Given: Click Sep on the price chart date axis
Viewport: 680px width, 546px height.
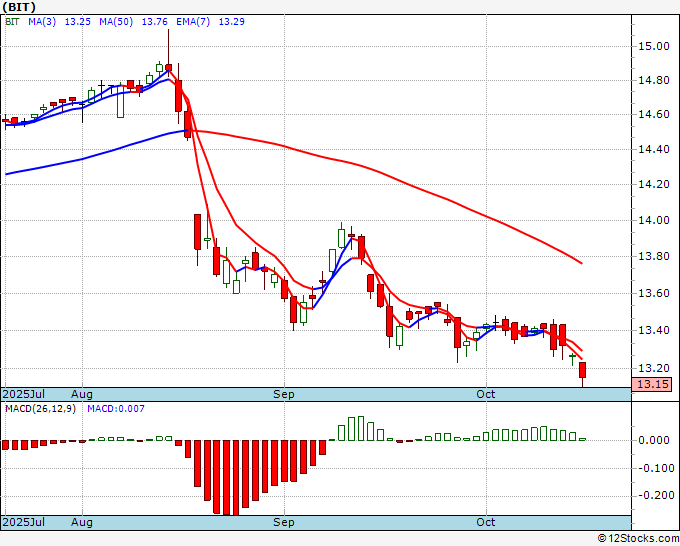Looking at the screenshot, I should point(284,394).
